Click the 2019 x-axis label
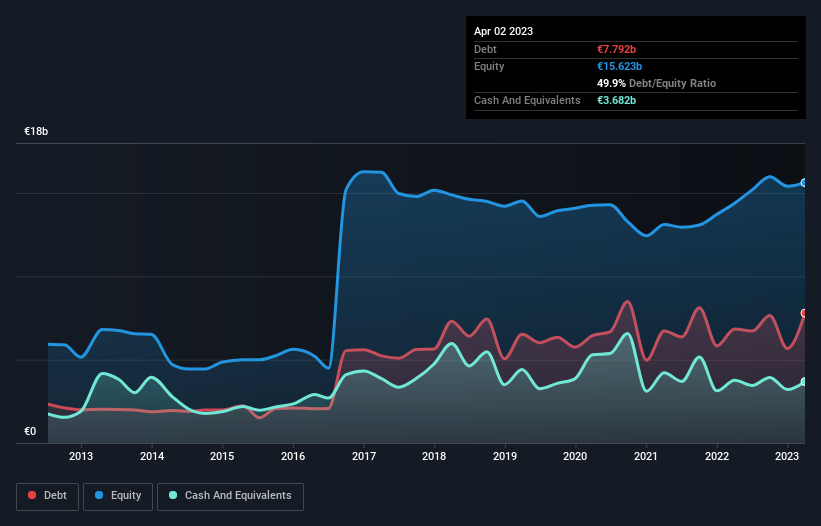This screenshot has width=821, height=526. [505, 456]
